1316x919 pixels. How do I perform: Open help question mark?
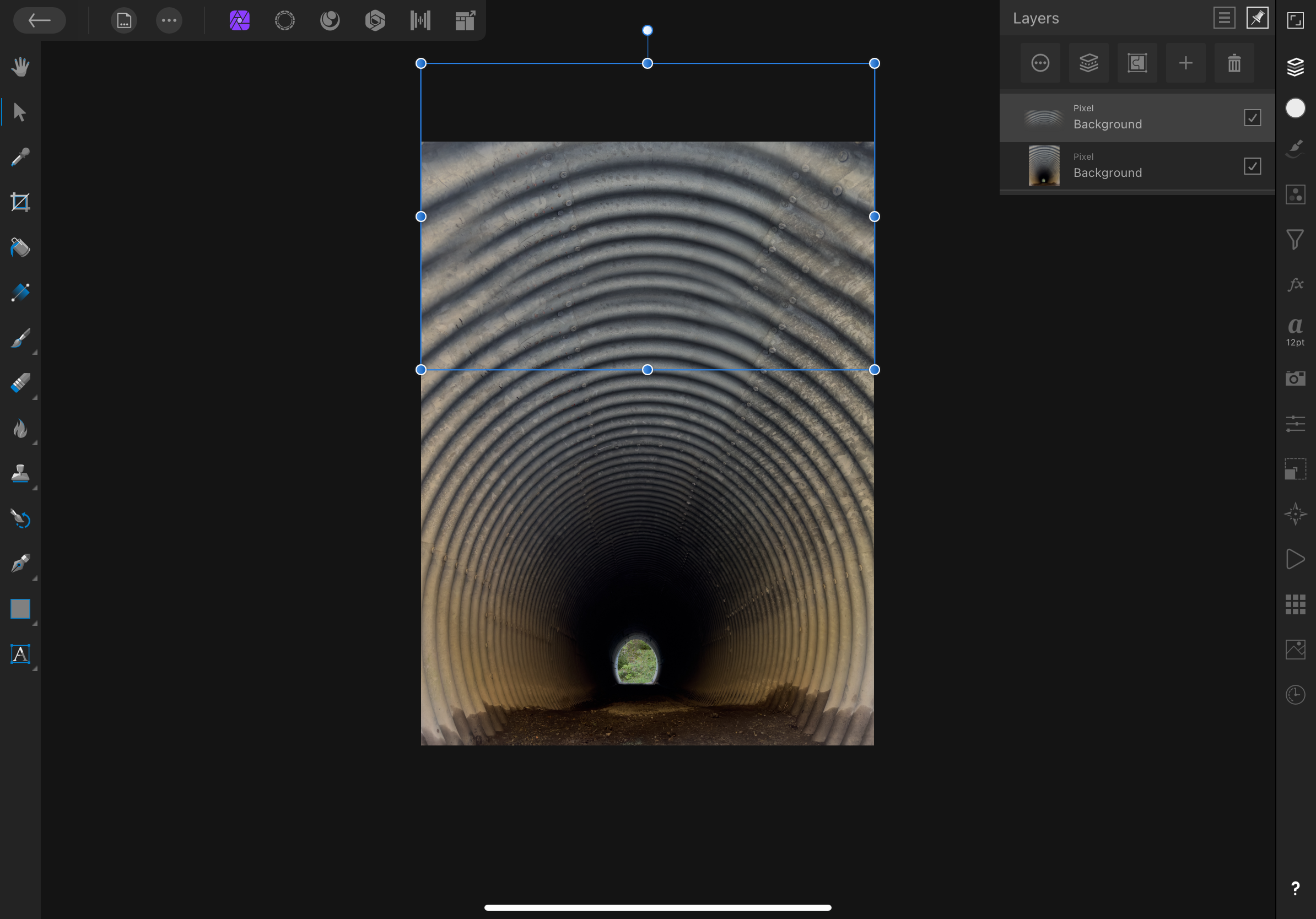tap(1296, 889)
